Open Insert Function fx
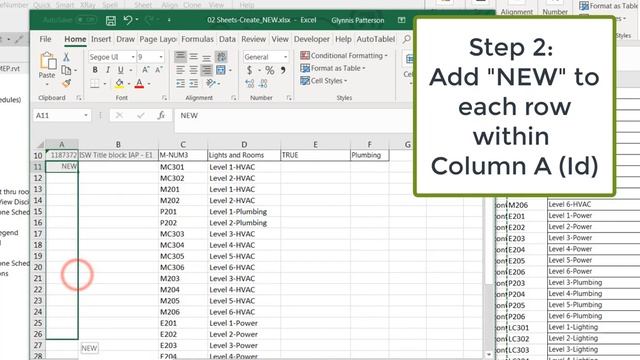Screen dimensions: 640x360 point(161,116)
